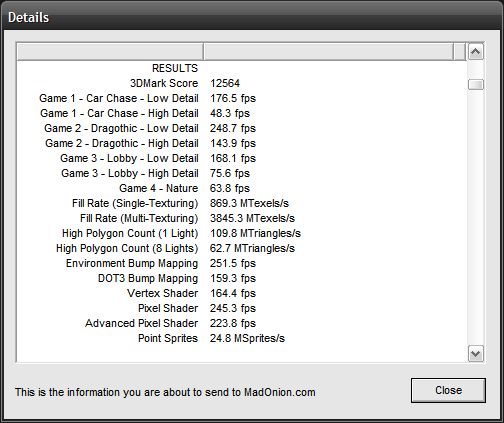Select Game 2 Dragothic Low Detail row
Image resolution: width=504 pixels, height=423 pixels.
(x=242, y=128)
